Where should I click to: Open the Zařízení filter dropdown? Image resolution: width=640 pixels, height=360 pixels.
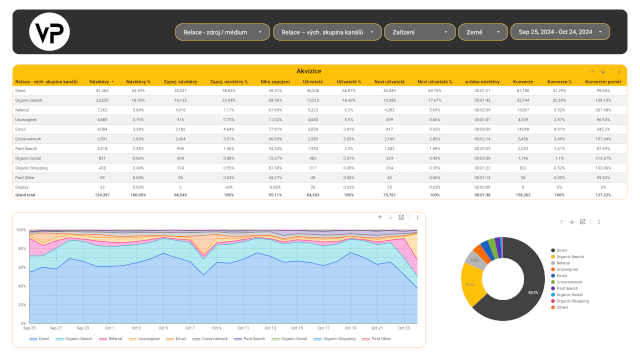[420, 32]
